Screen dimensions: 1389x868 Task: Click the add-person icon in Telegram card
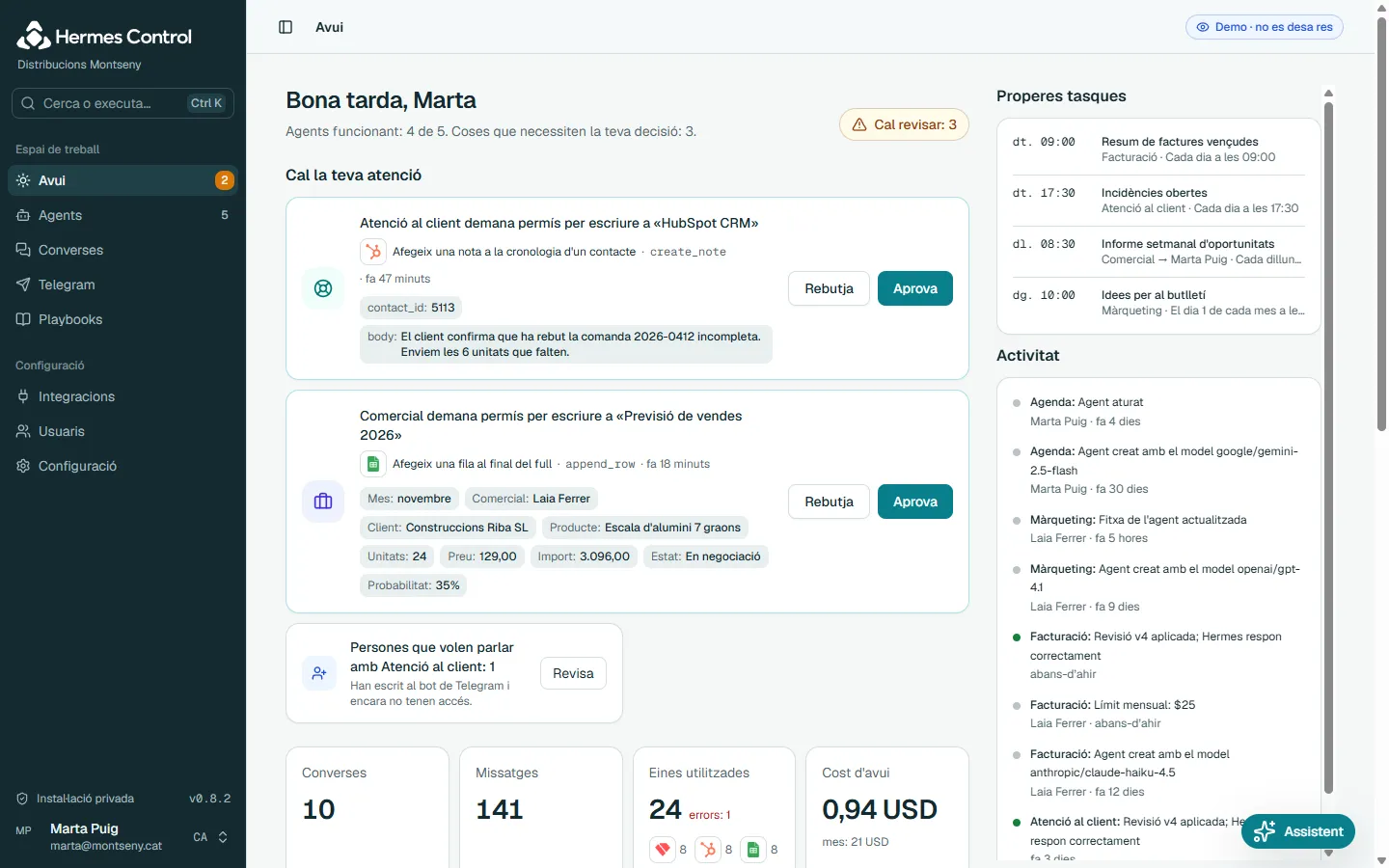pyautogui.click(x=319, y=673)
